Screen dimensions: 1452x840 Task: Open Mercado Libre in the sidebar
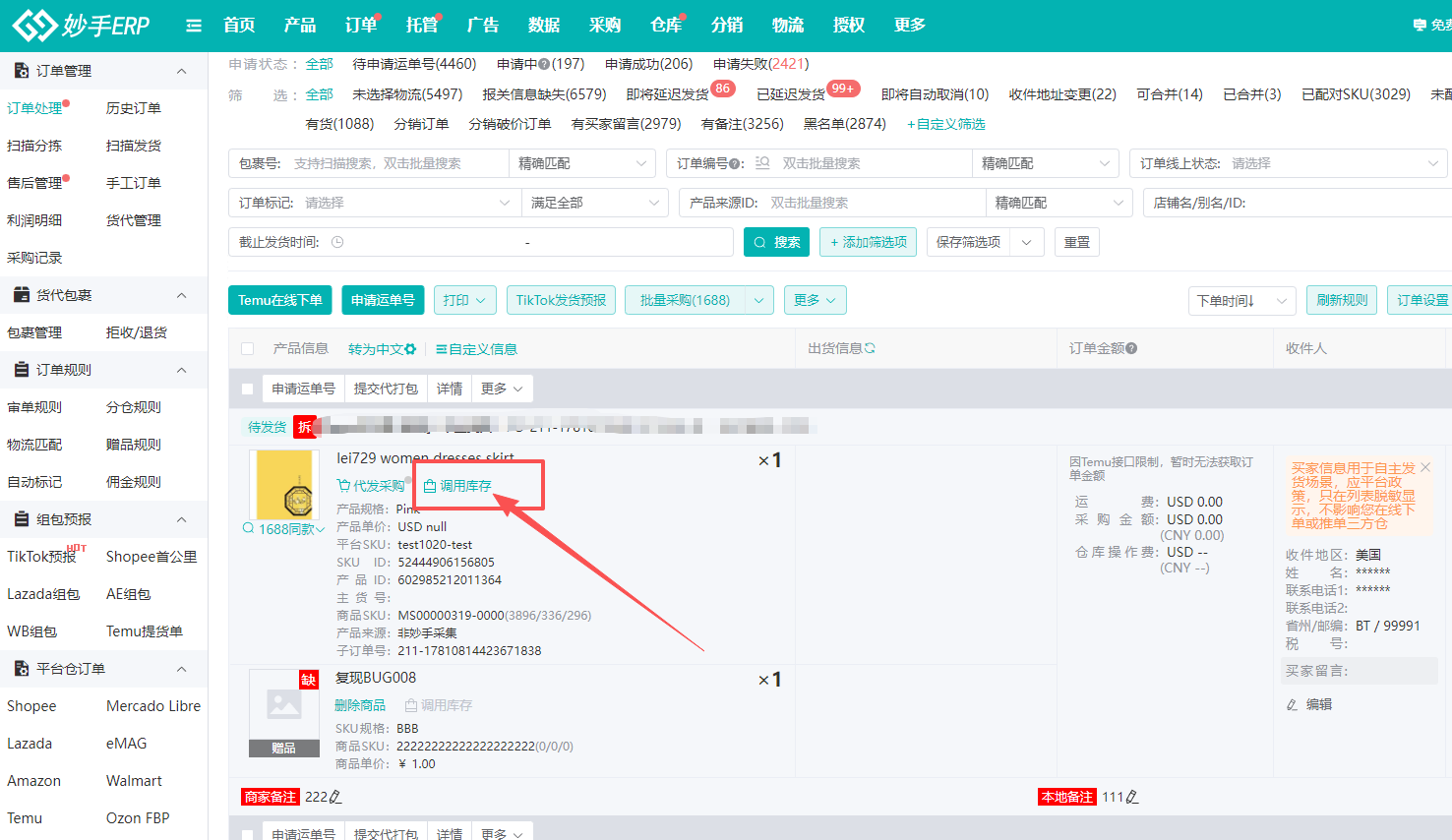coord(153,706)
